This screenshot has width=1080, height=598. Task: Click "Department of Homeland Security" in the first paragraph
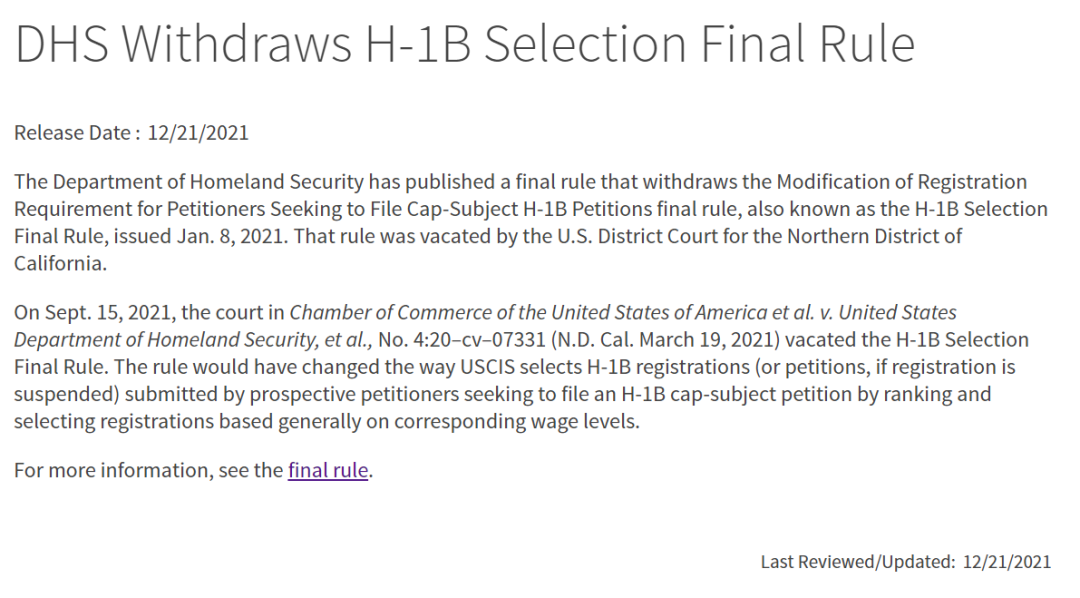[208, 182]
